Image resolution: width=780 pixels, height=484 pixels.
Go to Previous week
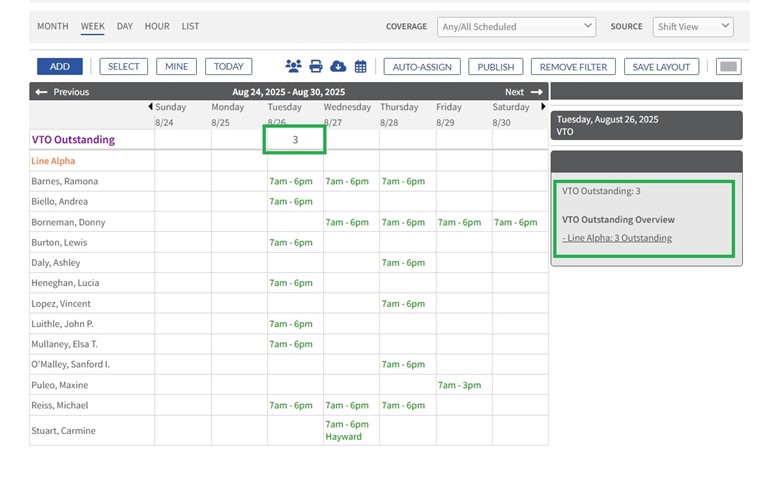coord(62,92)
